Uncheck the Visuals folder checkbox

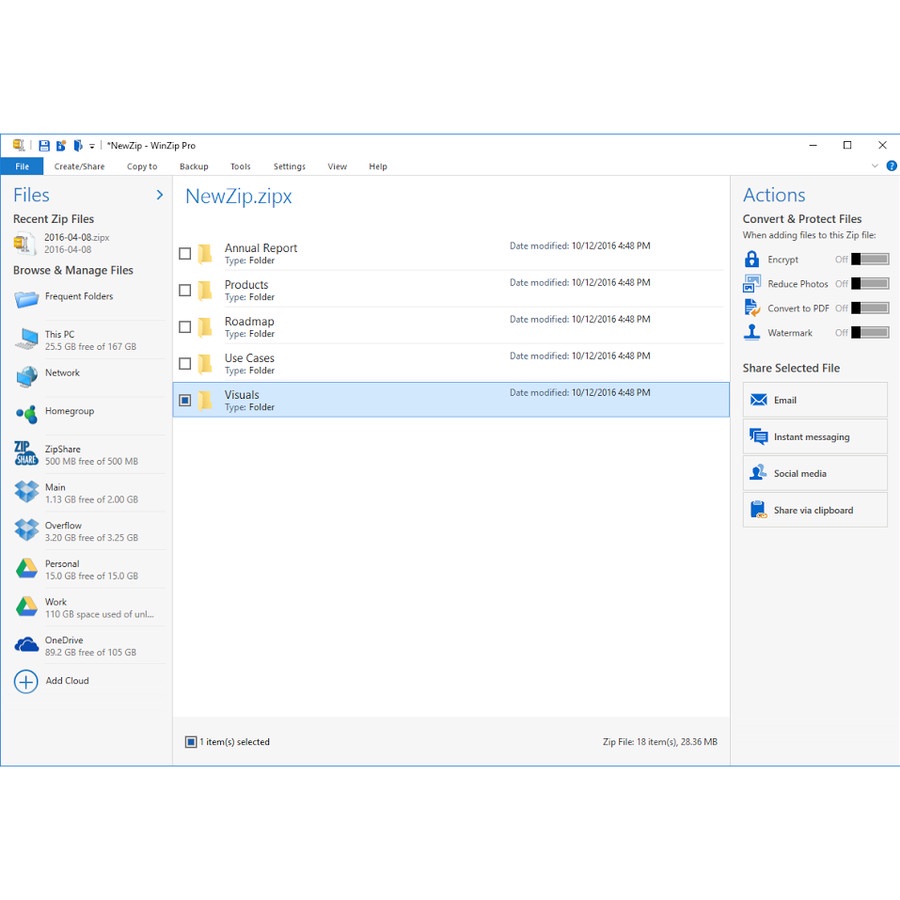click(x=185, y=401)
